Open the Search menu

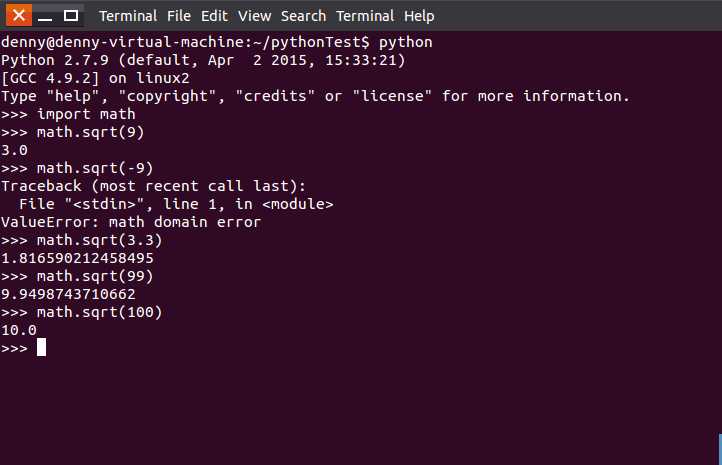point(303,16)
